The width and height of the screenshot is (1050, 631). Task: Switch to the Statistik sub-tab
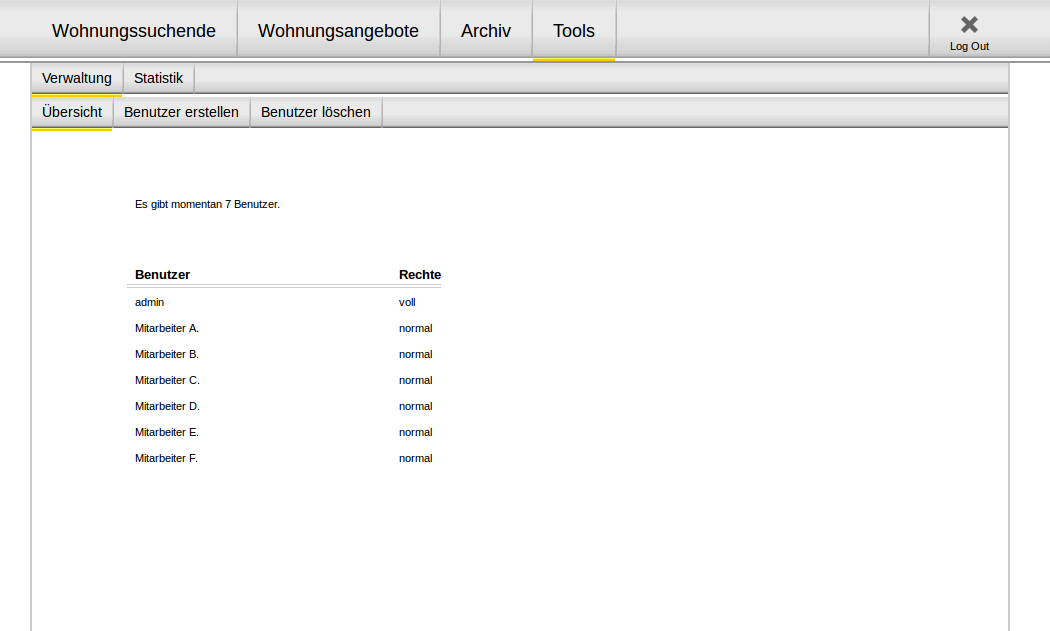click(159, 78)
